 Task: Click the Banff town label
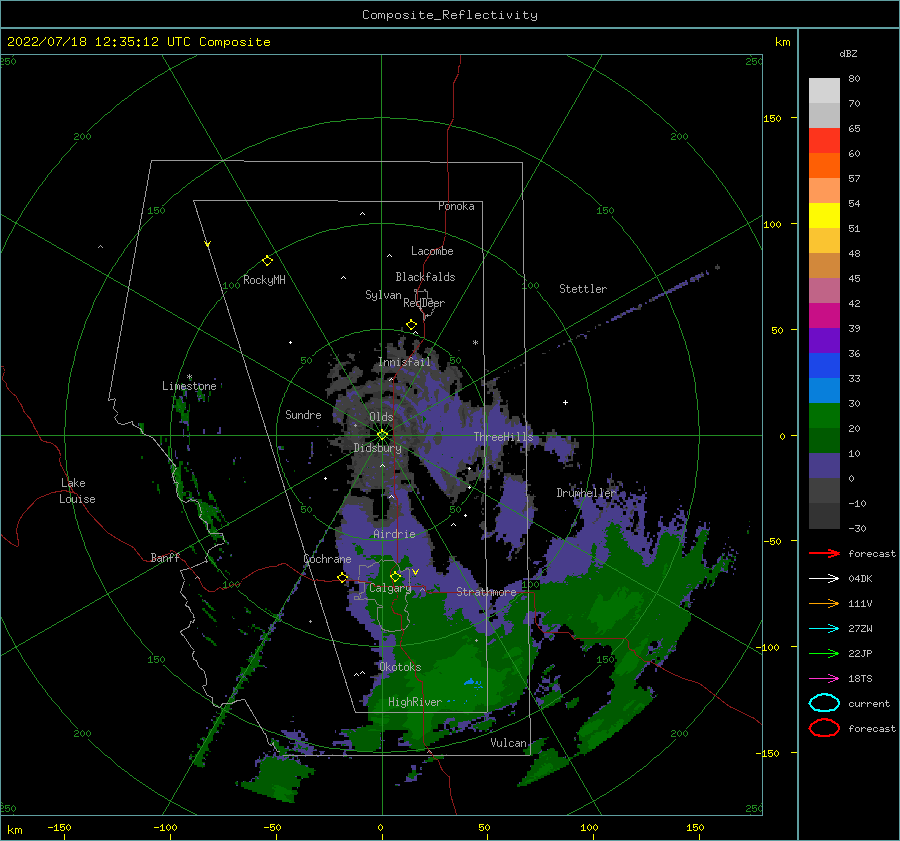click(165, 558)
